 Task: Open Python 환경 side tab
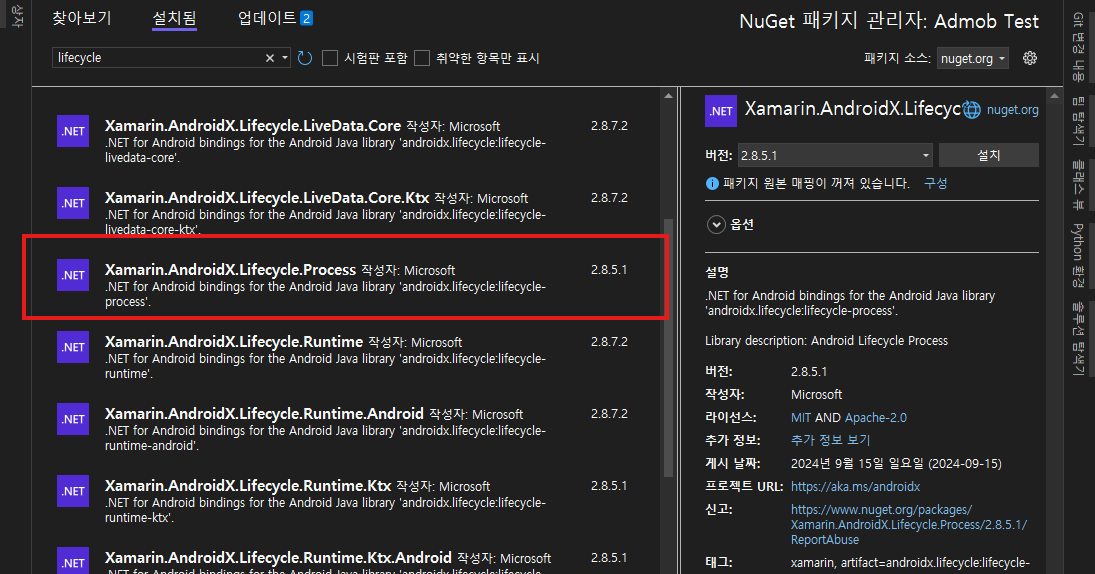pyautogui.click(x=1078, y=255)
